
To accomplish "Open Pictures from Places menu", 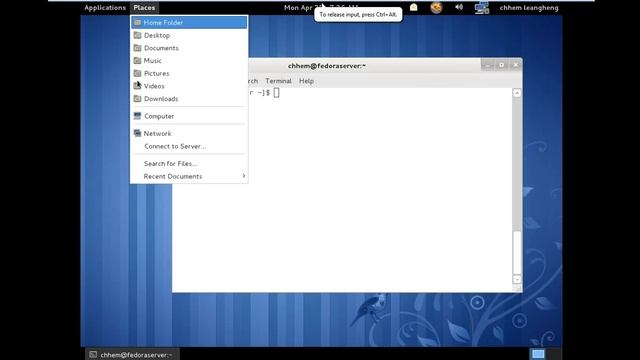I will coord(189,73).
